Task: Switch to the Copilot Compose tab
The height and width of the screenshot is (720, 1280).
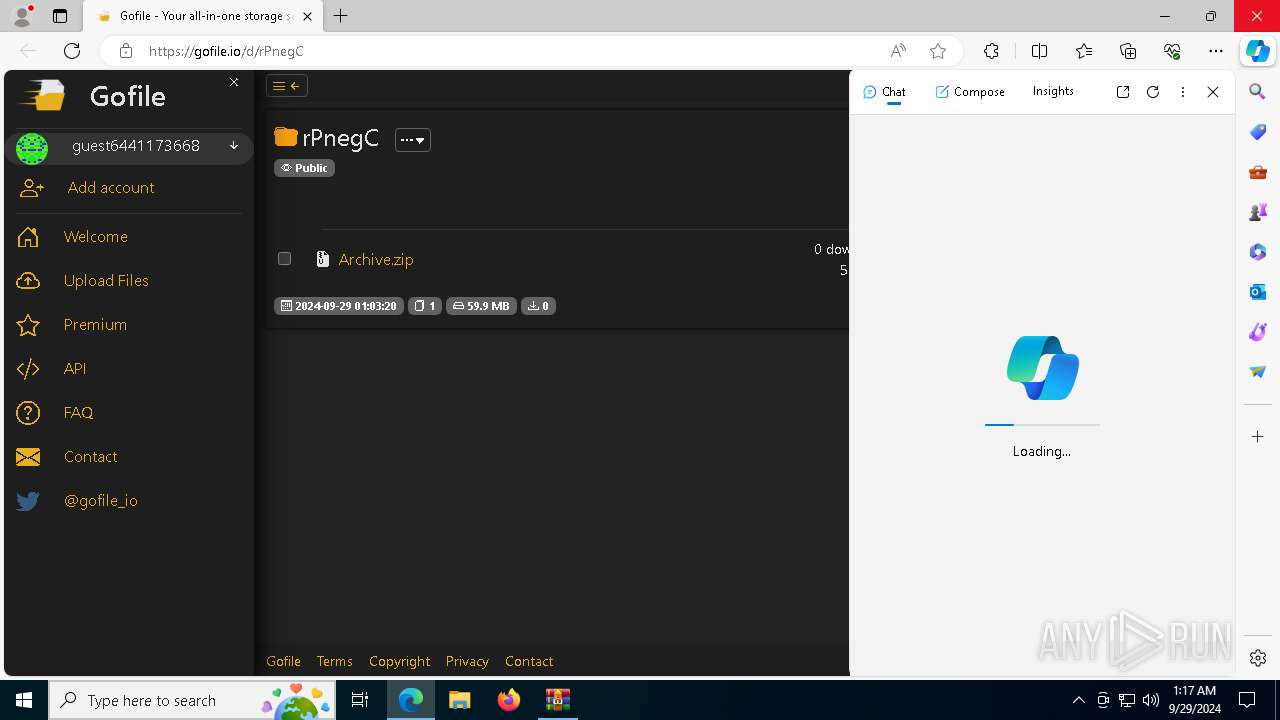Action: coord(970,92)
